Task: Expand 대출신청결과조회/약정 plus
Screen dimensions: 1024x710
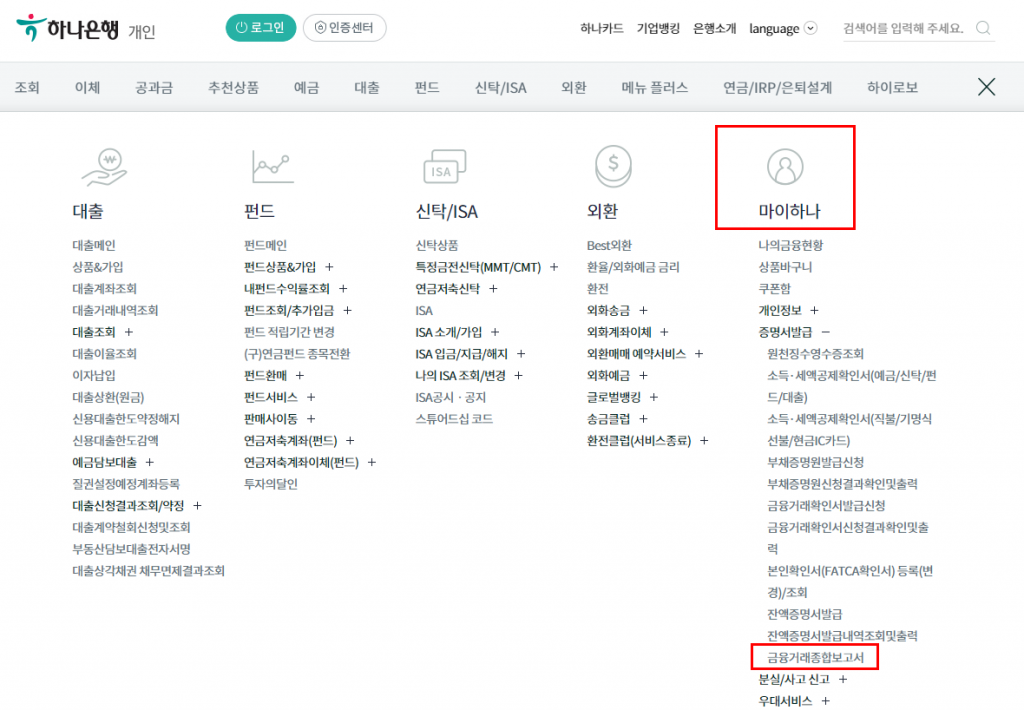Action: click(197, 506)
